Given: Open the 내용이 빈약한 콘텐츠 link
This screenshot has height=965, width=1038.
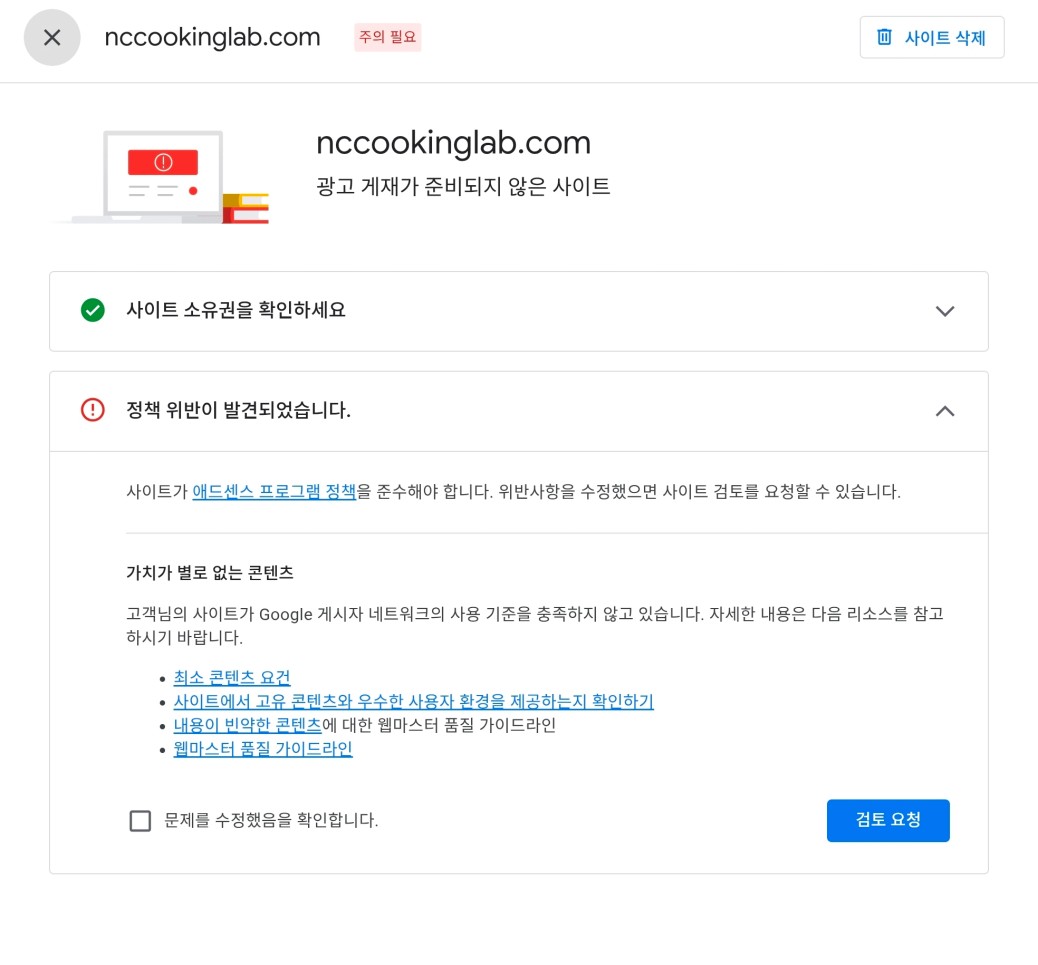Looking at the screenshot, I should click(248, 725).
